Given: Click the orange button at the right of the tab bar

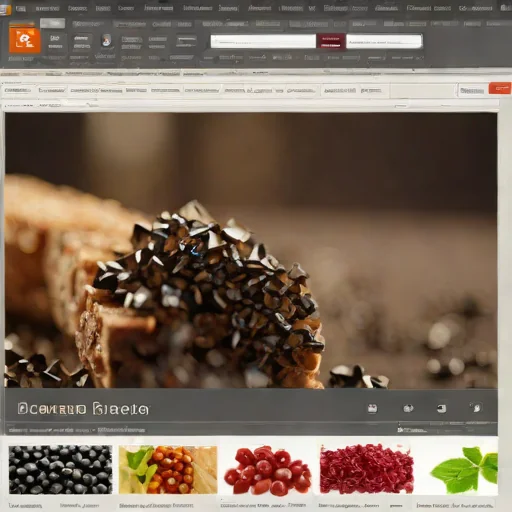Looking at the screenshot, I should (x=500, y=88).
